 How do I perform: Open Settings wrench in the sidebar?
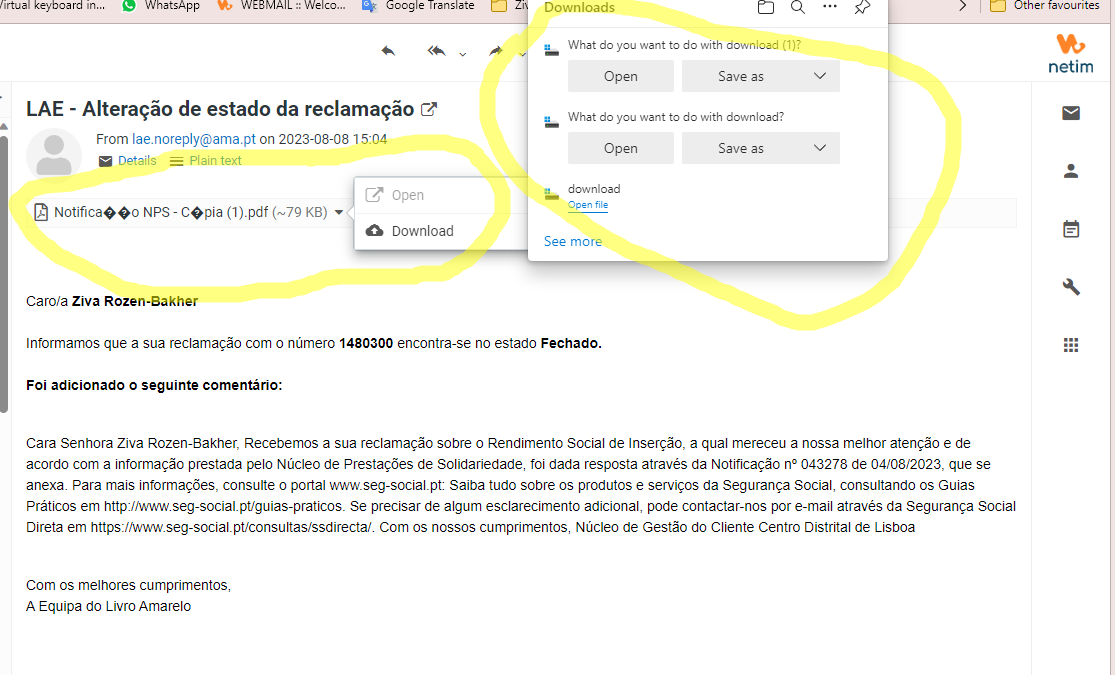(x=1071, y=287)
